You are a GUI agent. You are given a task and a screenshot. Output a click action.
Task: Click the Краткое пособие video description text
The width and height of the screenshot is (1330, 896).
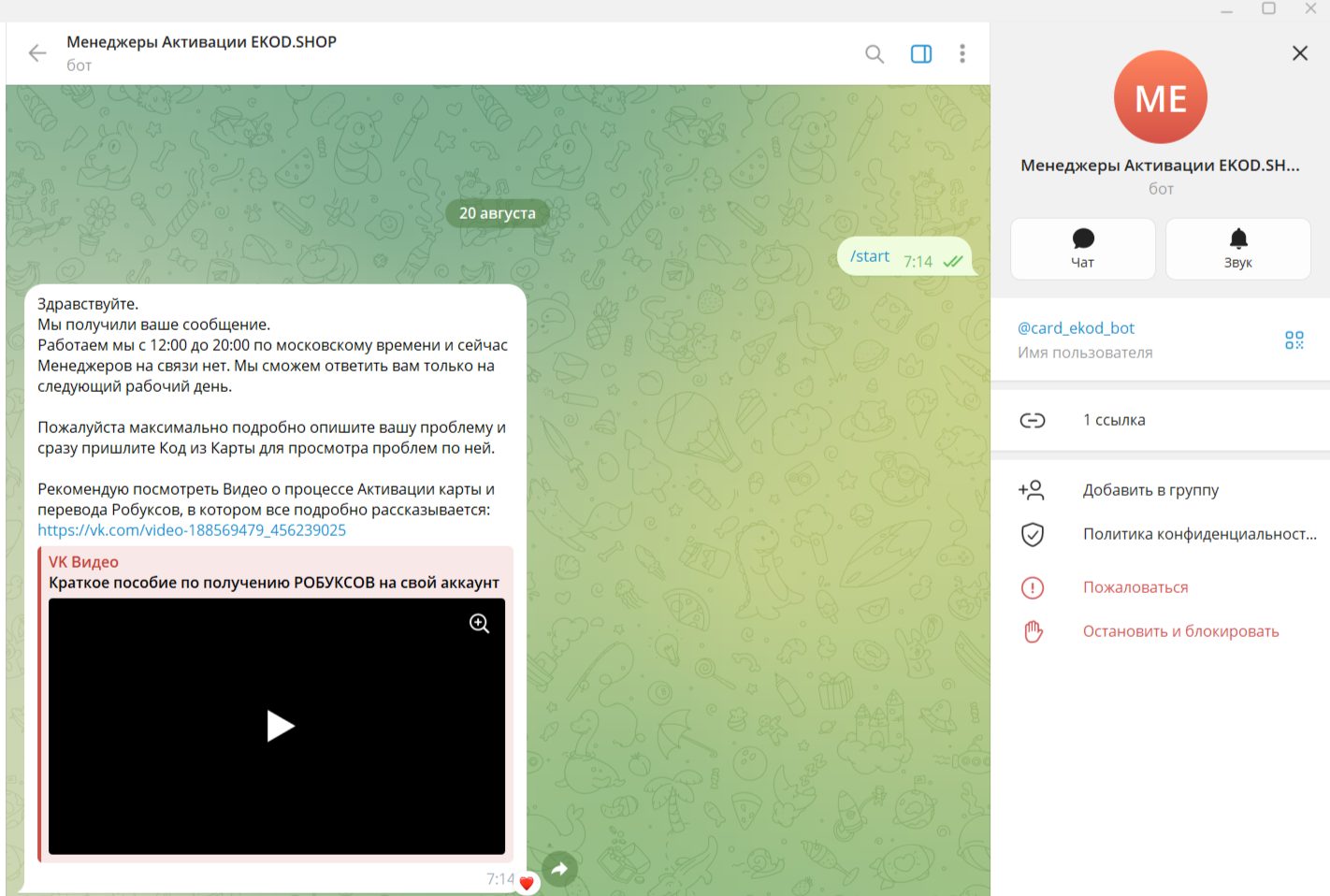274,583
